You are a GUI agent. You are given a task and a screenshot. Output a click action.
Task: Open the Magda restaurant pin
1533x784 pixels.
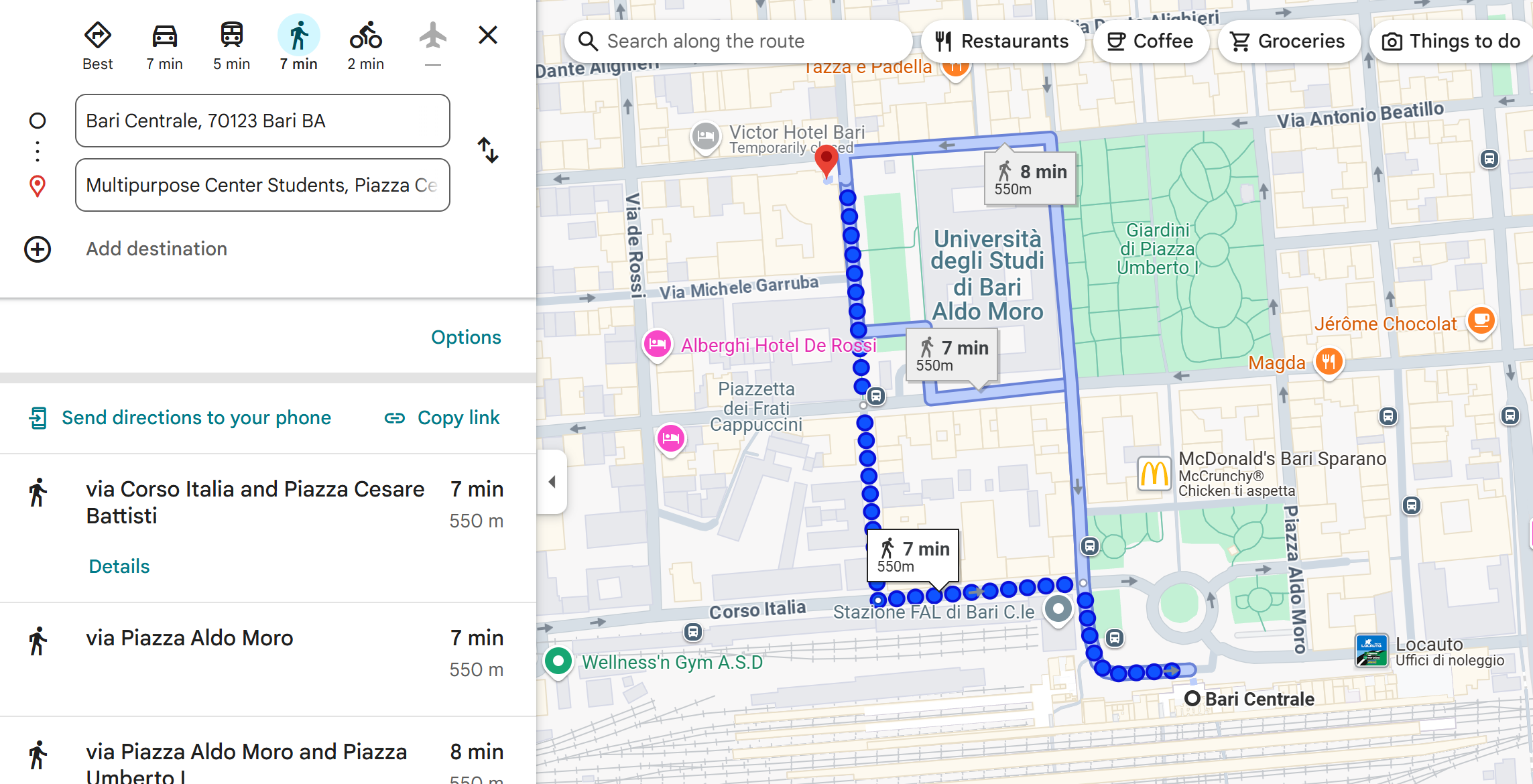(x=1329, y=363)
